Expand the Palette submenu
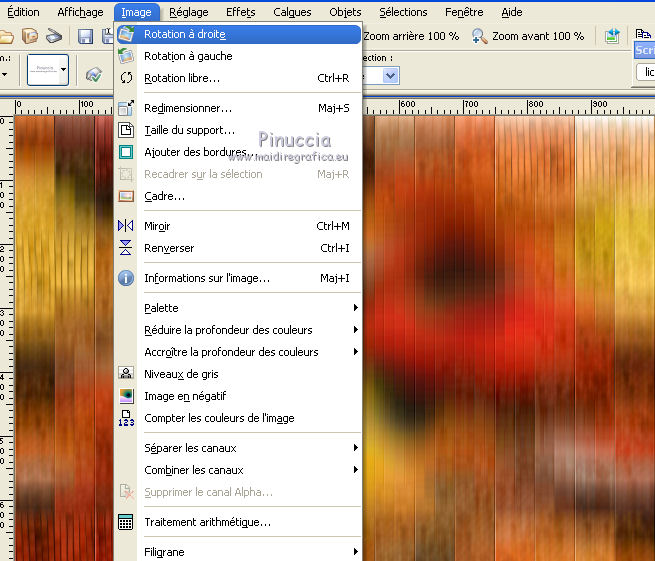 pos(239,308)
